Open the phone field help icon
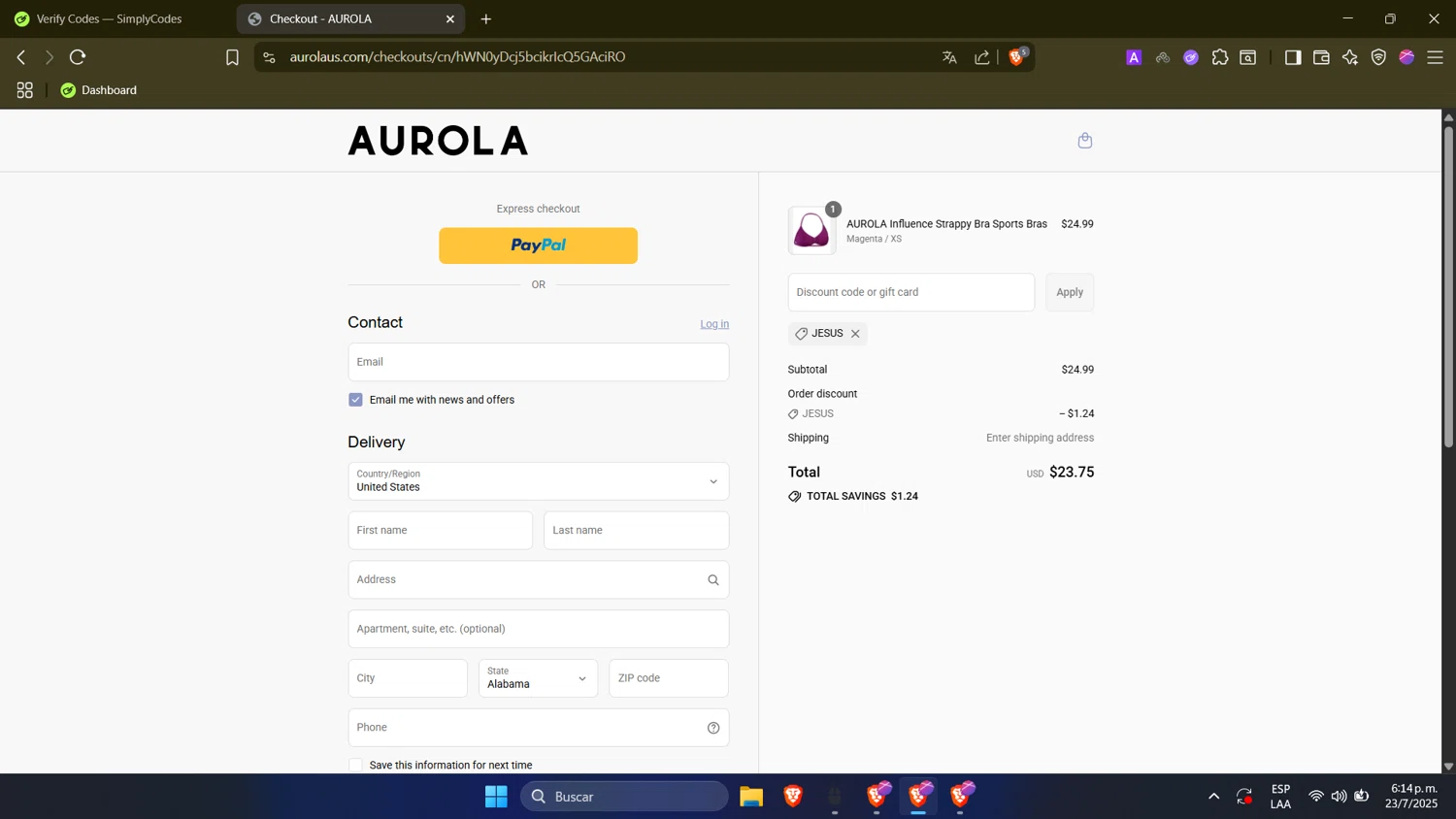The image size is (1456, 819). [x=713, y=728]
